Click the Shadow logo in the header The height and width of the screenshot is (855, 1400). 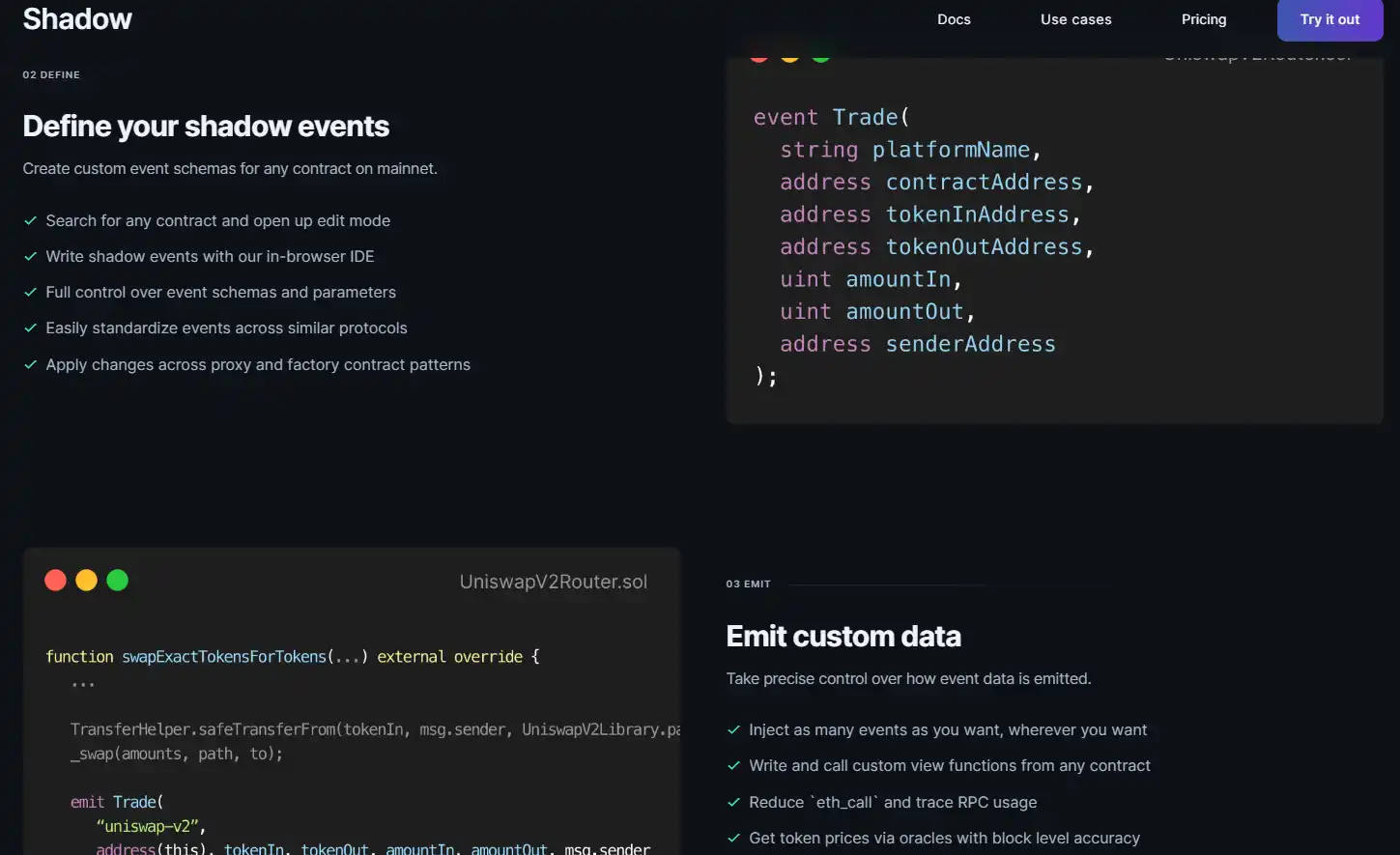77,19
